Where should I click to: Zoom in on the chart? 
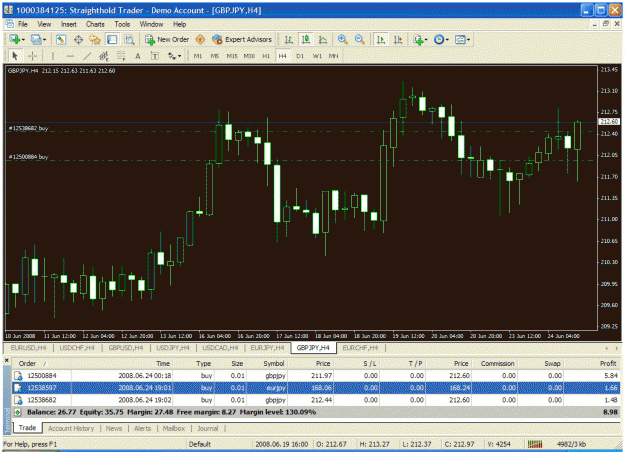pyautogui.click(x=342, y=39)
